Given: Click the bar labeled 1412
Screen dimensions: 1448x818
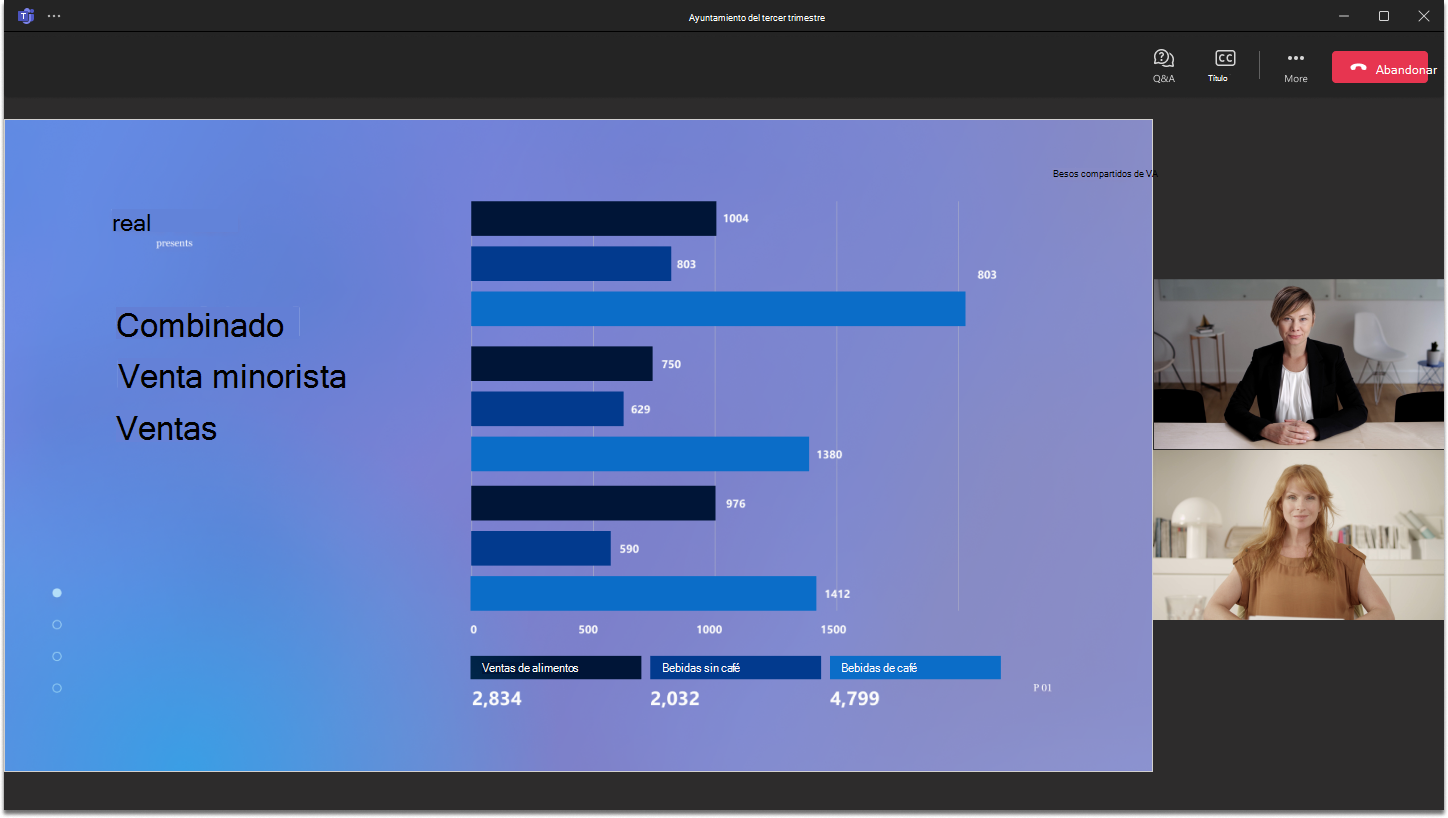Looking at the screenshot, I should [x=643, y=594].
